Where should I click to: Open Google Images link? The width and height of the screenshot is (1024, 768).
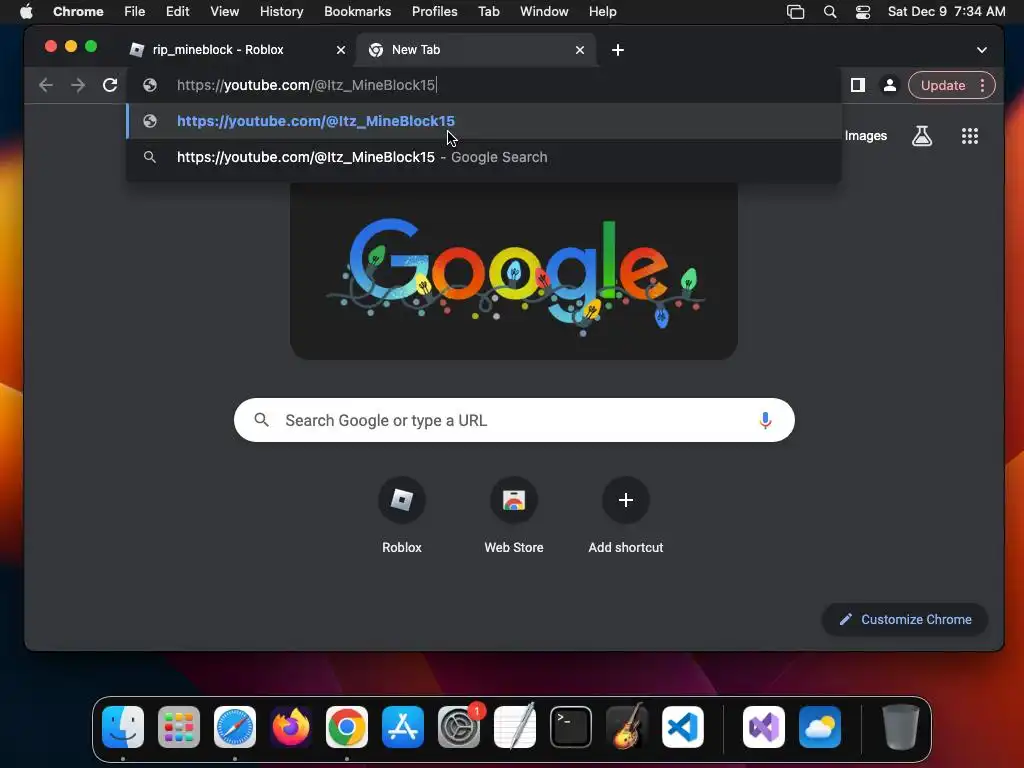[865, 136]
